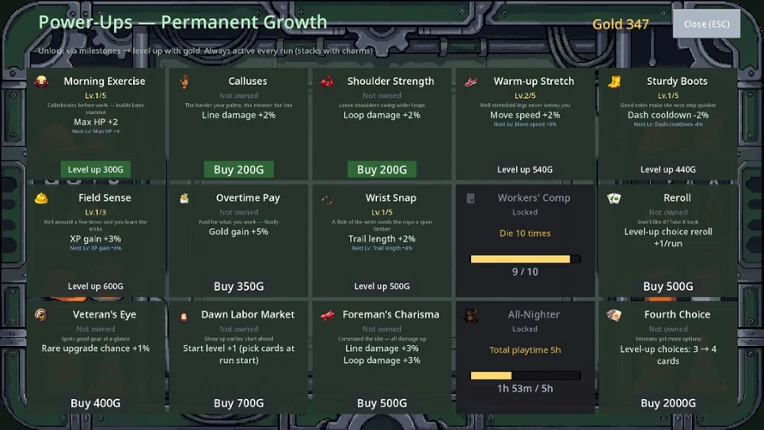The height and width of the screenshot is (430, 764).
Task: Select the Veteran's Eye icon
Action: [x=41, y=315]
